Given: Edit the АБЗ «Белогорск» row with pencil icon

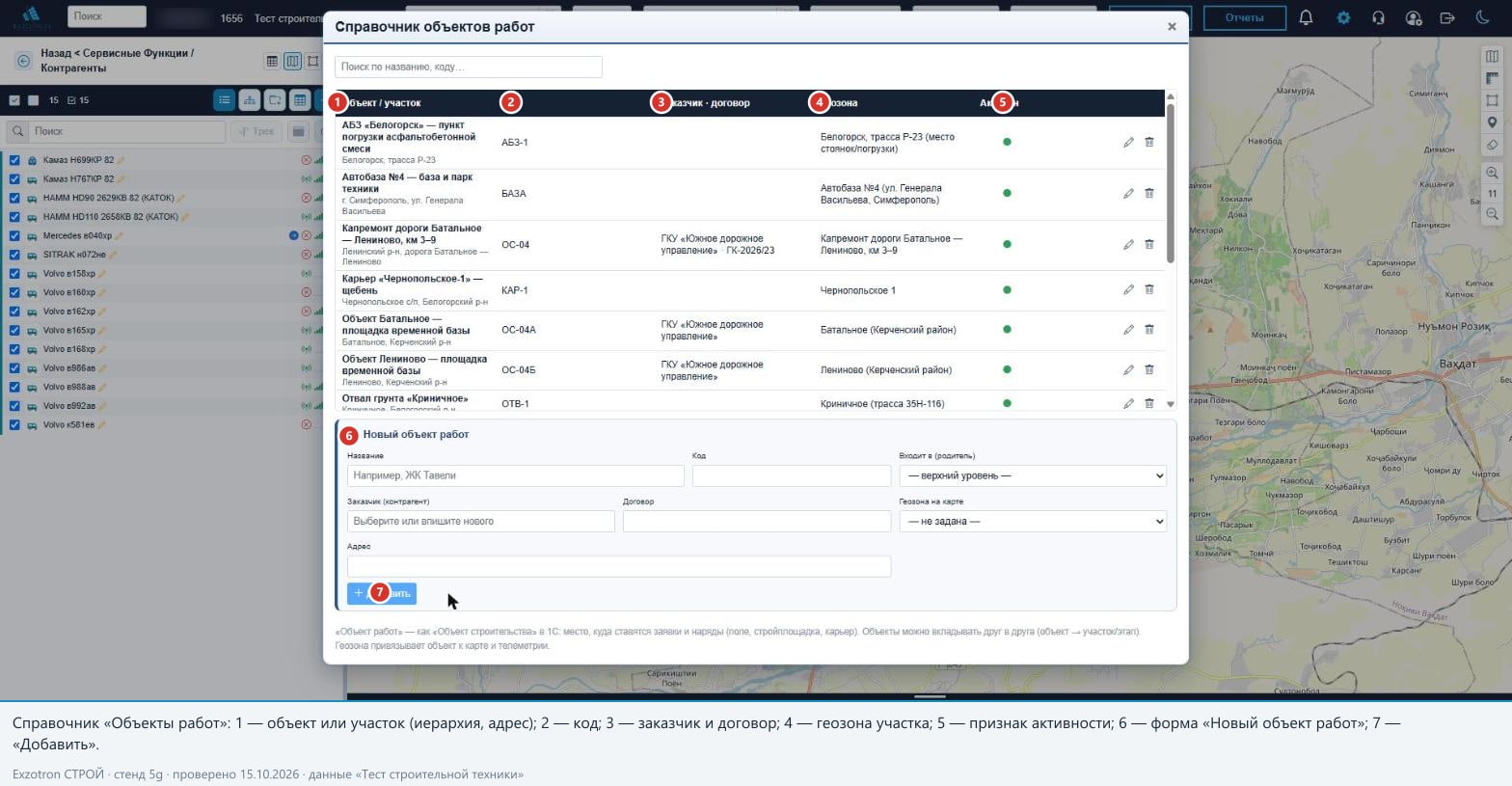Looking at the screenshot, I should (x=1128, y=143).
